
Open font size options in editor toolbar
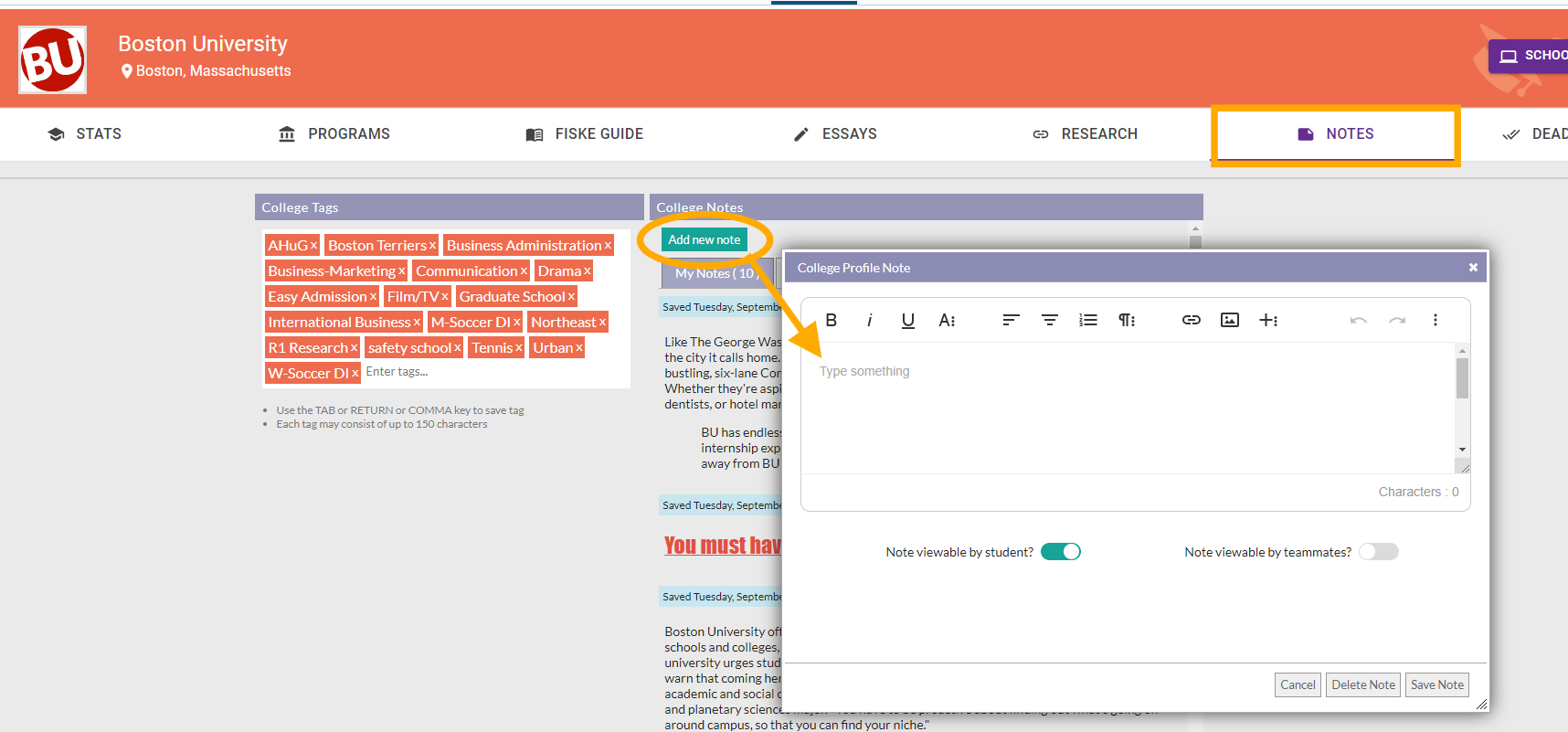point(947,320)
